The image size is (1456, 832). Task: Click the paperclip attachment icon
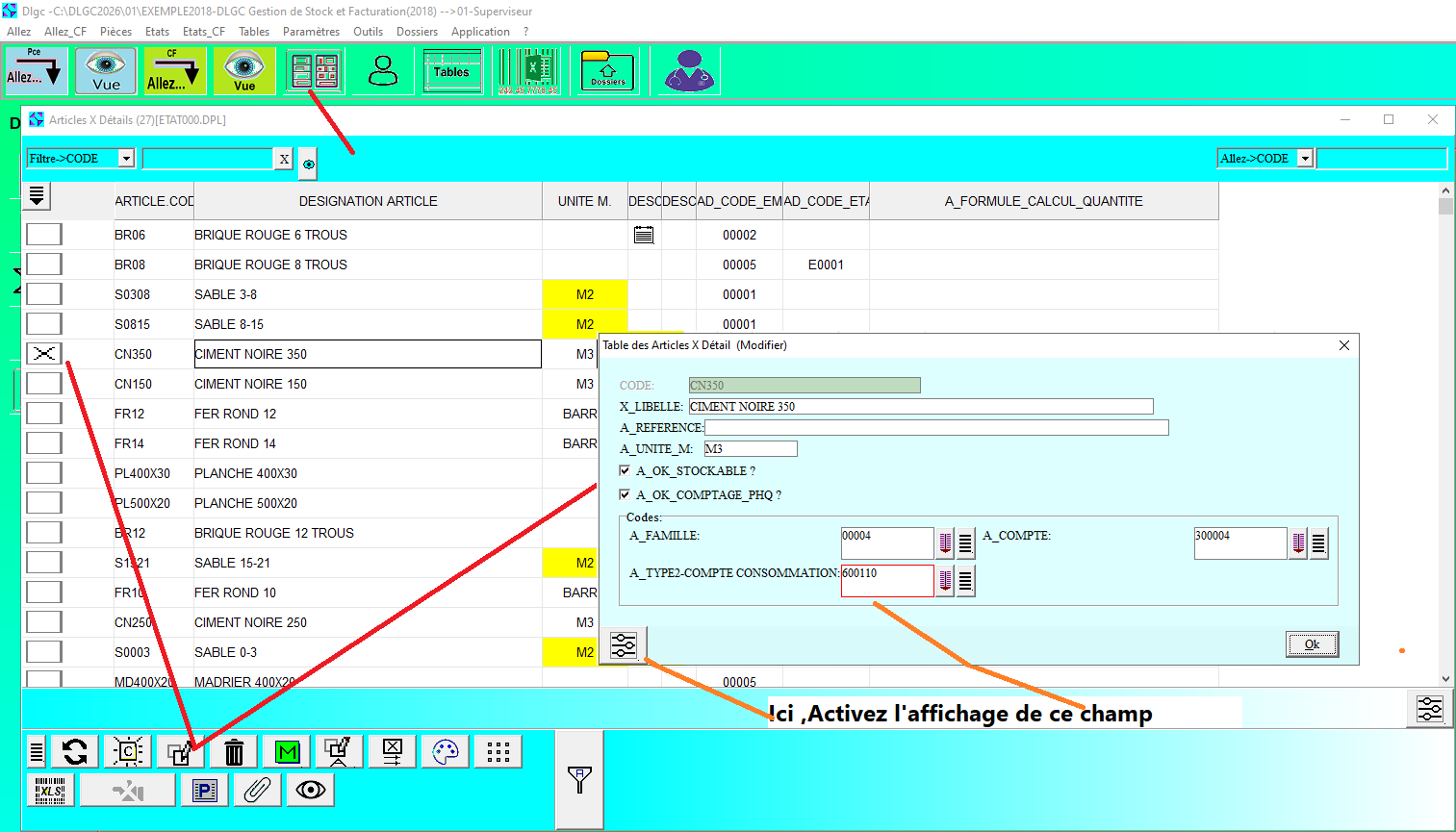click(257, 791)
